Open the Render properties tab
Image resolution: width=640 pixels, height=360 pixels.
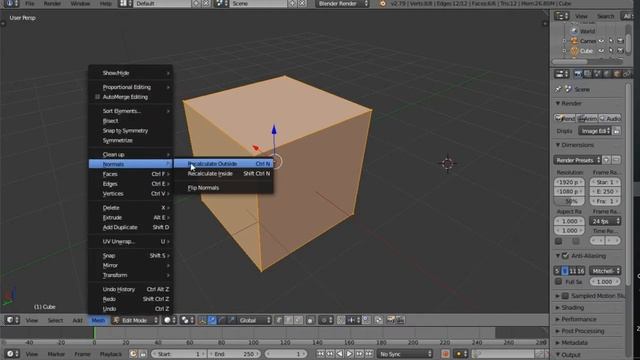tap(578, 74)
